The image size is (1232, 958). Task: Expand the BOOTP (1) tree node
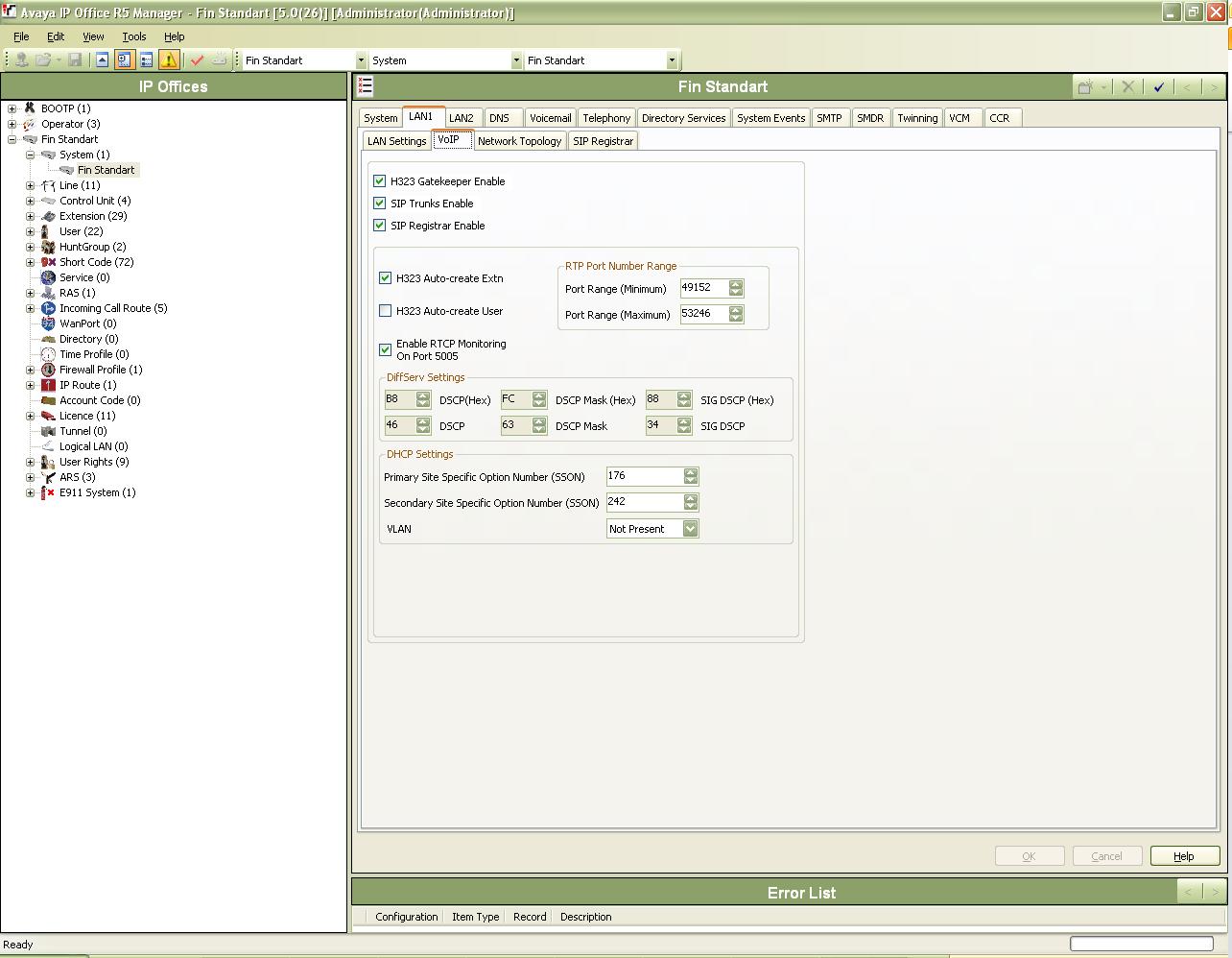(x=12, y=108)
